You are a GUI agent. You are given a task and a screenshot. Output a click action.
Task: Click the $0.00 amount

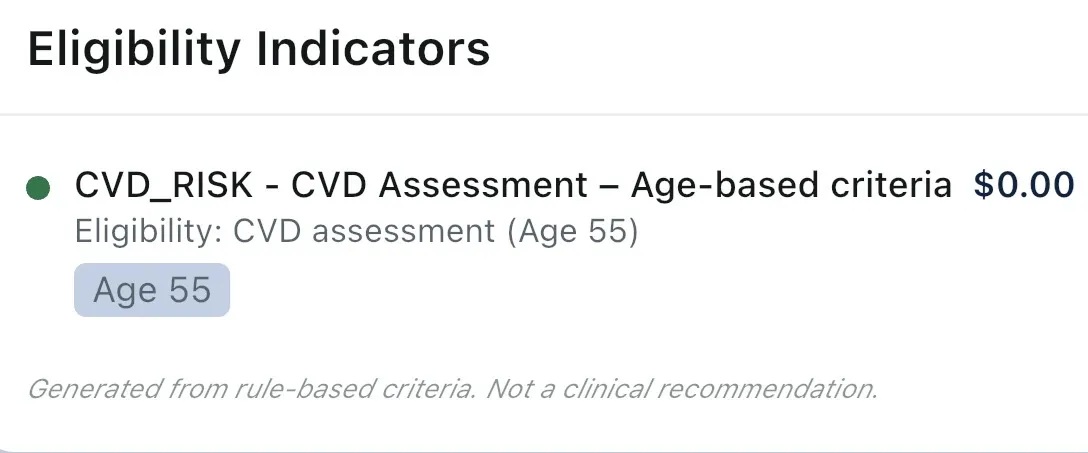coord(1024,185)
